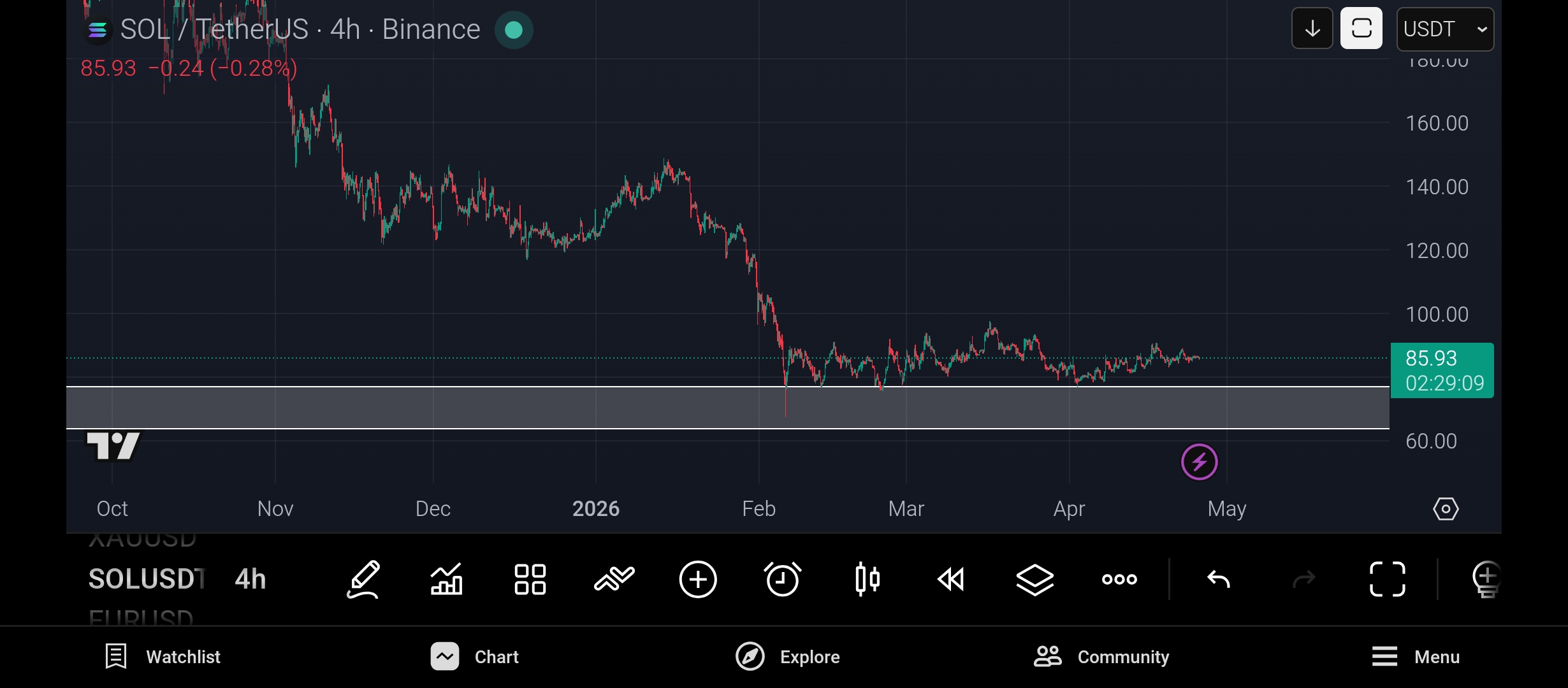Screen dimensions: 1568x688
Task: Open more options three-dots icon
Action: click(1119, 579)
